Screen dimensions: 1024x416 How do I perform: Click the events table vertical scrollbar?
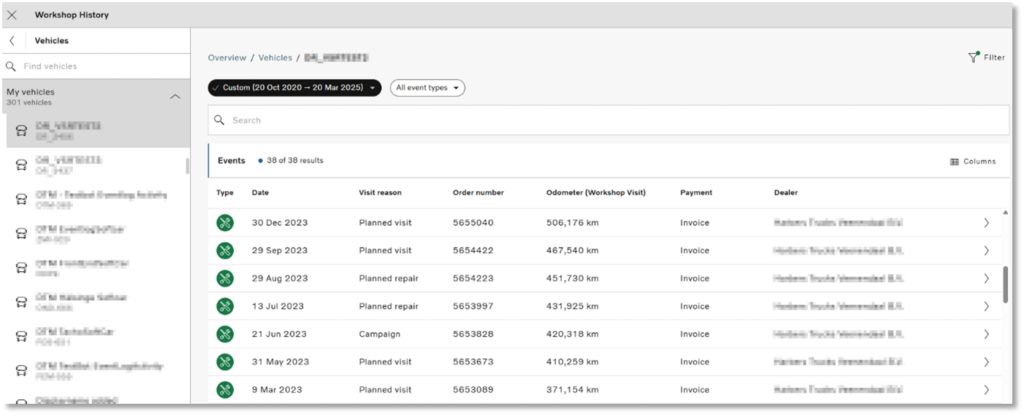click(x=1004, y=285)
